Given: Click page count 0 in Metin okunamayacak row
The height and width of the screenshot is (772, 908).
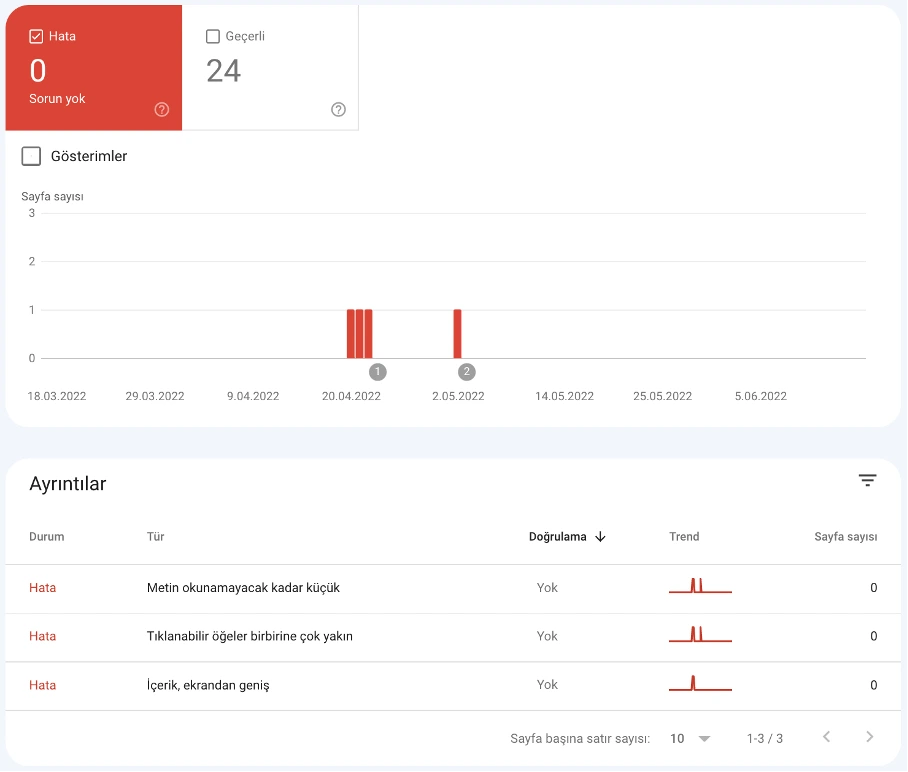Looking at the screenshot, I should (873, 588).
